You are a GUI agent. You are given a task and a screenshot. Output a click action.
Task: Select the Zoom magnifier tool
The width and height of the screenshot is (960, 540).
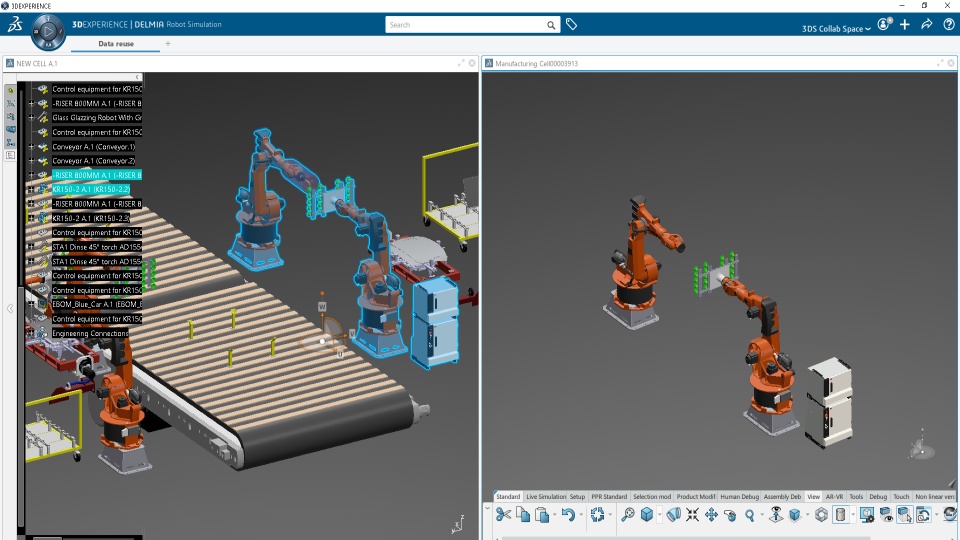point(749,515)
